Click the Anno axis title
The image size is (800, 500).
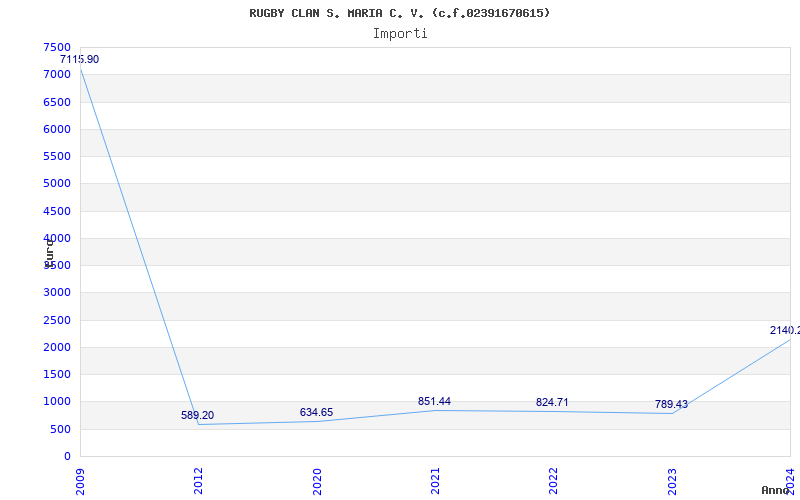778,490
